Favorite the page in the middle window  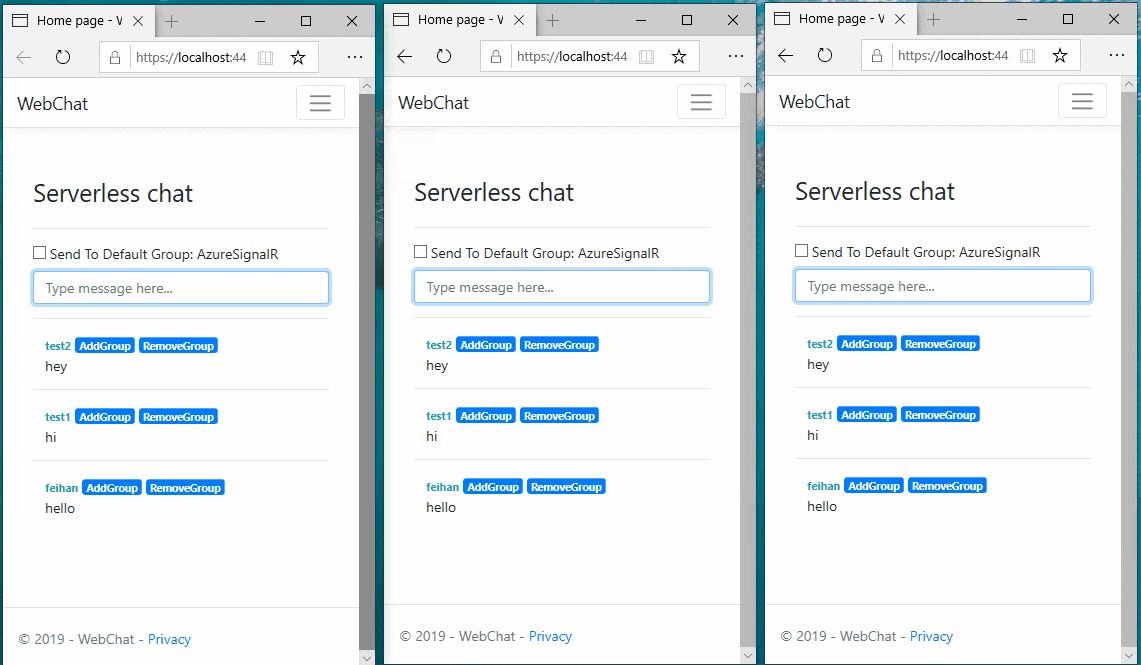tap(678, 57)
